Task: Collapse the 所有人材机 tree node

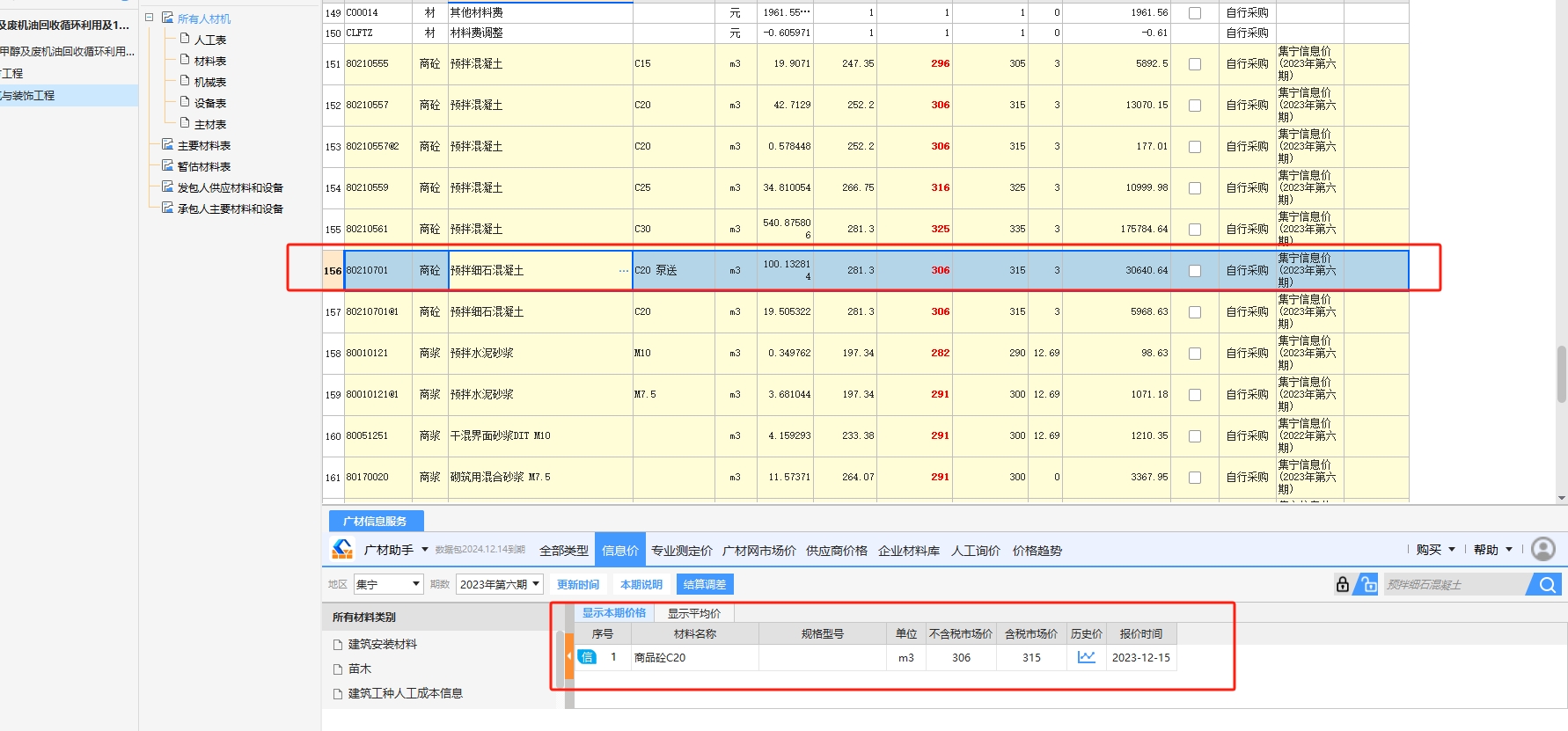Action: (149, 18)
